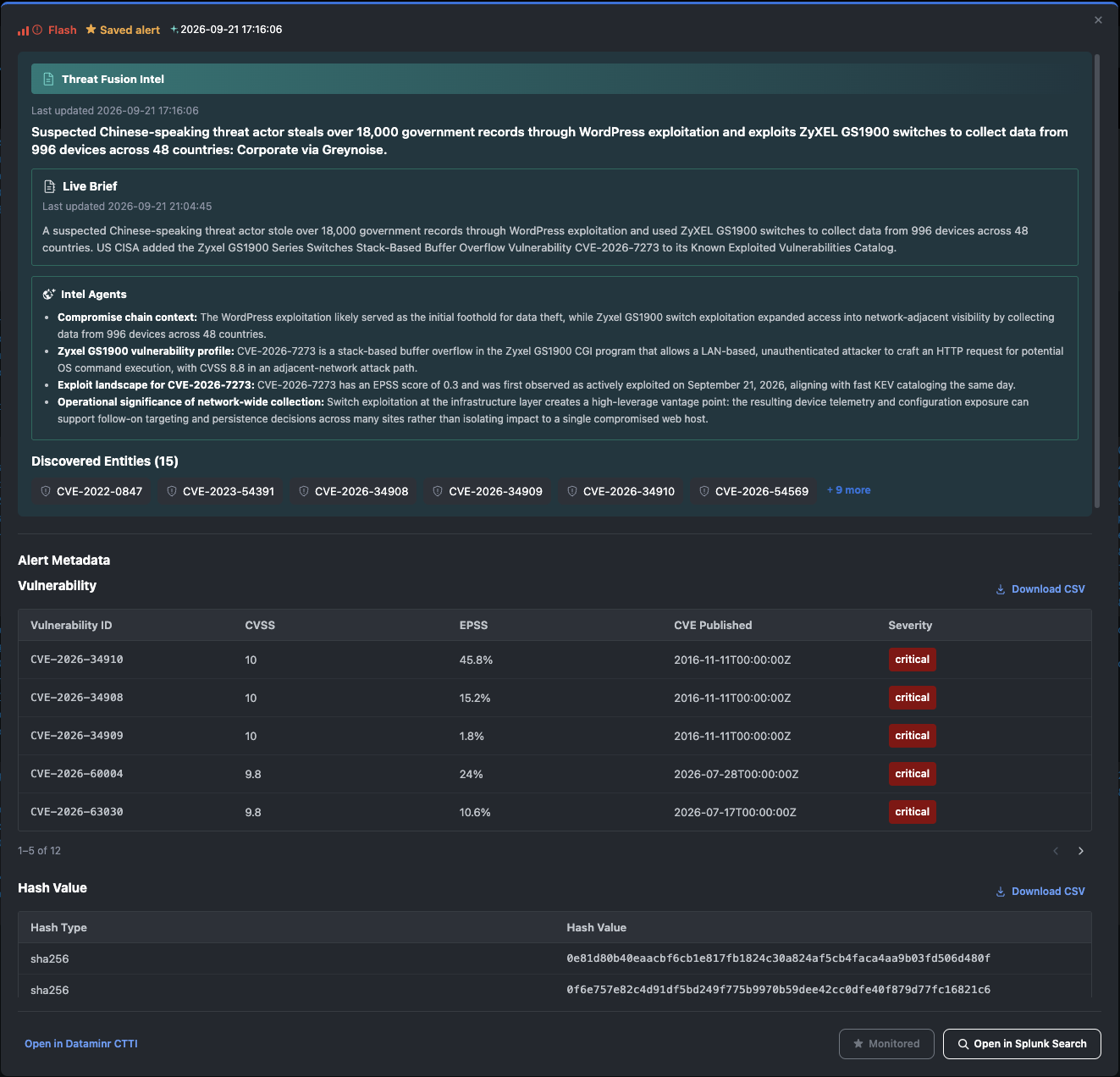
Task: Toggle the Monitored button
Action: coord(886,1044)
